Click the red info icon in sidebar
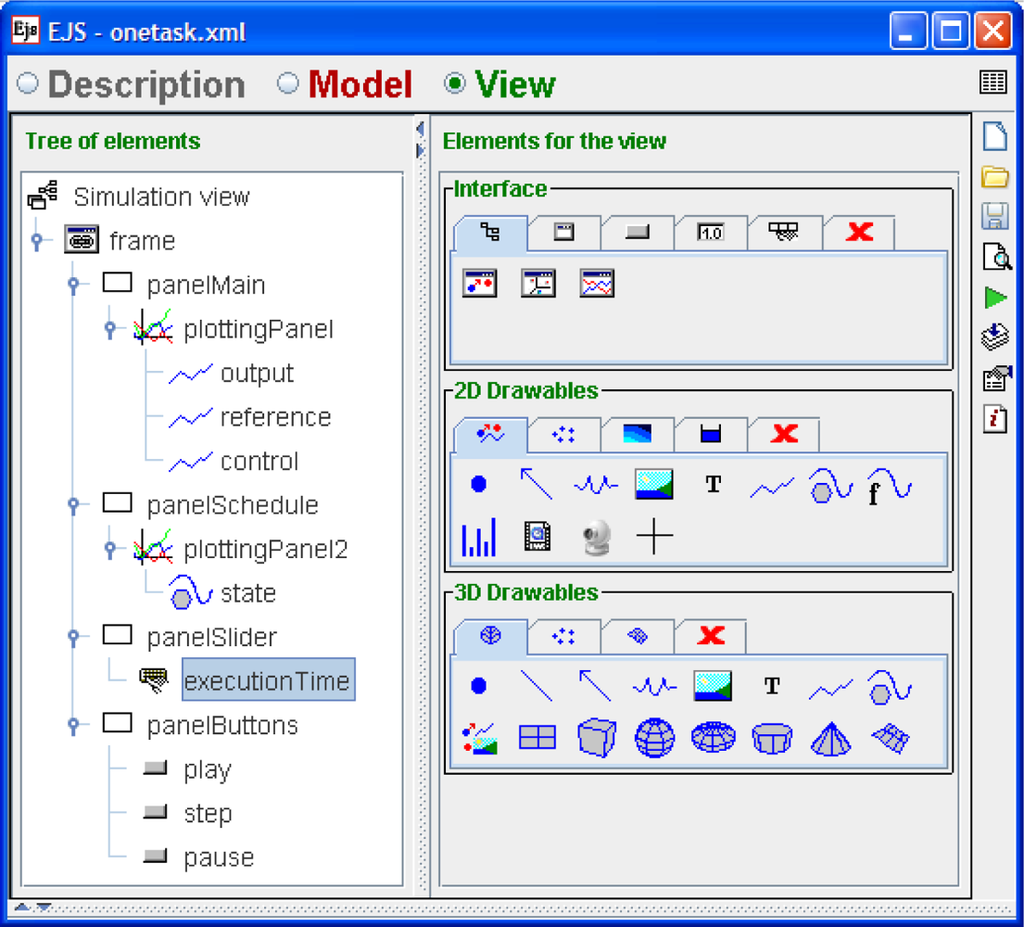 [x=994, y=419]
